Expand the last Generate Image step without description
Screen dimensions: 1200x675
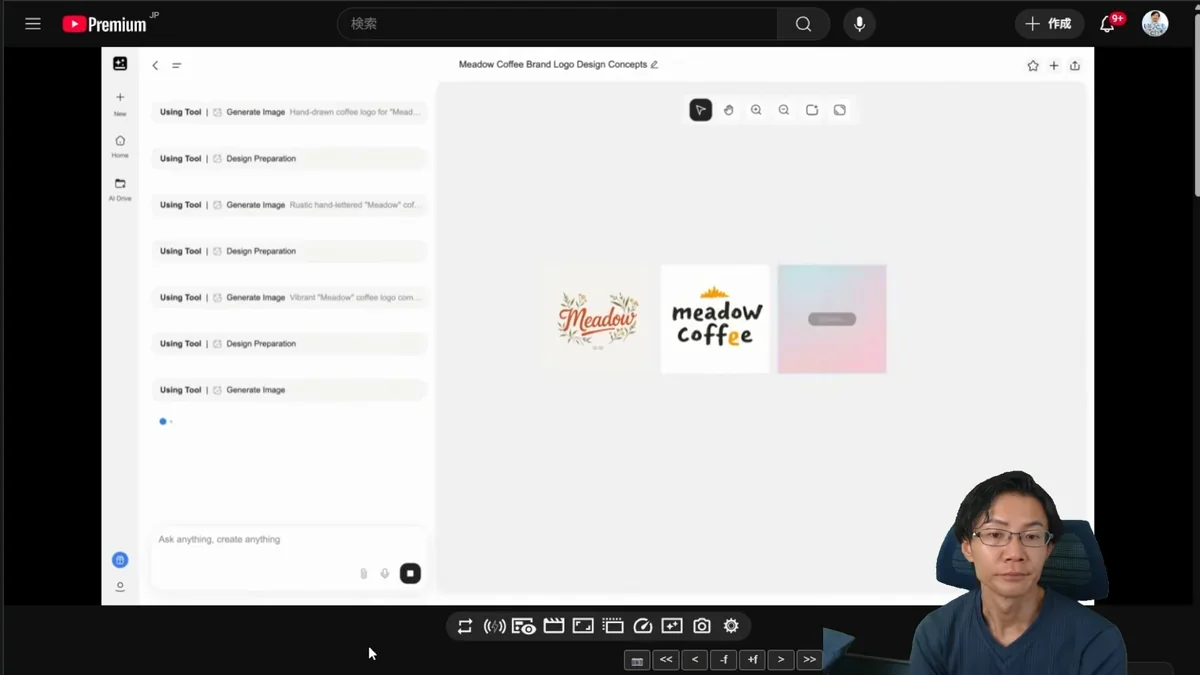(x=290, y=390)
